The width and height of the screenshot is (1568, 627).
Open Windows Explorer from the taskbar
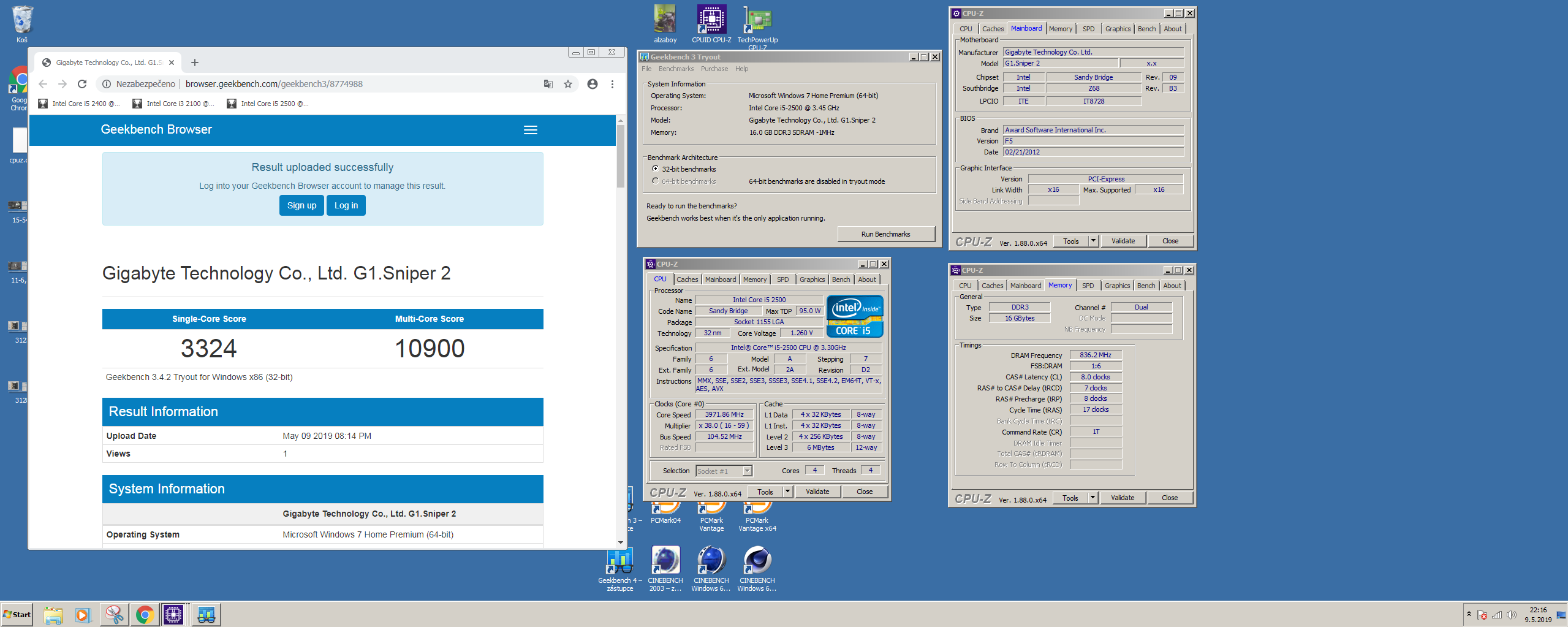pos(53,614)
